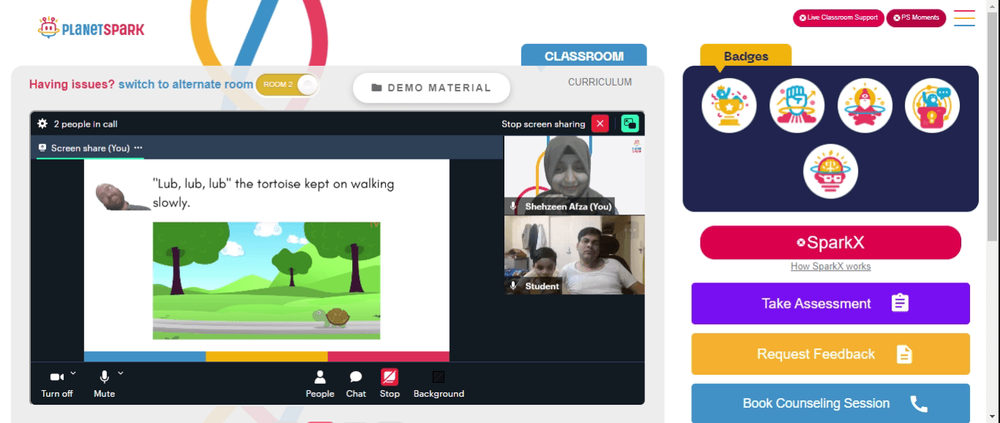
Task: Open the Chat panel
Action: (x=356, y=385)
